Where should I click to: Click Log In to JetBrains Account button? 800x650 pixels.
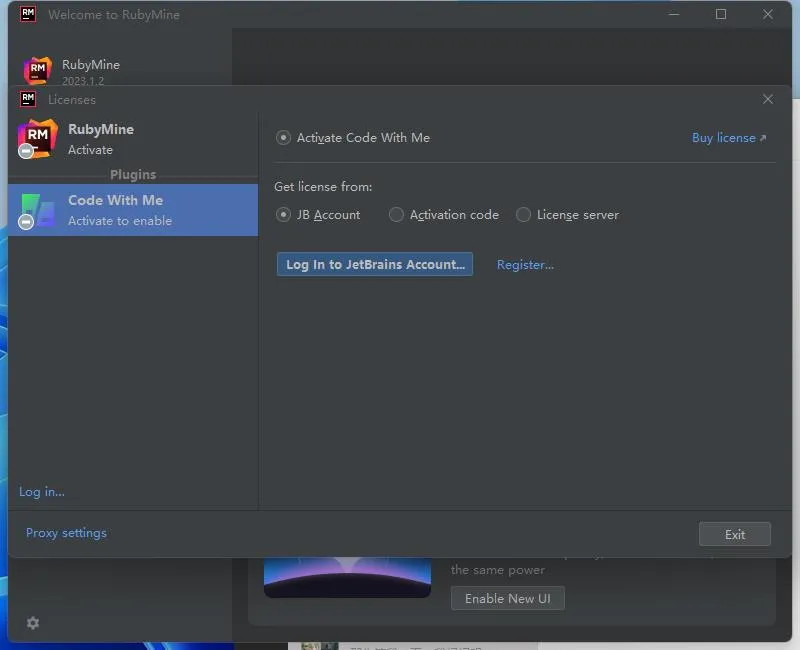(x=375, y=264)
